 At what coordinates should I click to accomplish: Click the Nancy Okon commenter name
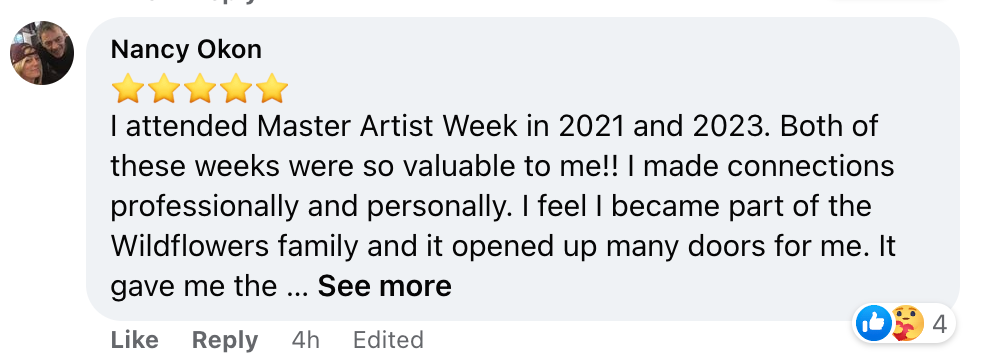[x=186, y=49]
